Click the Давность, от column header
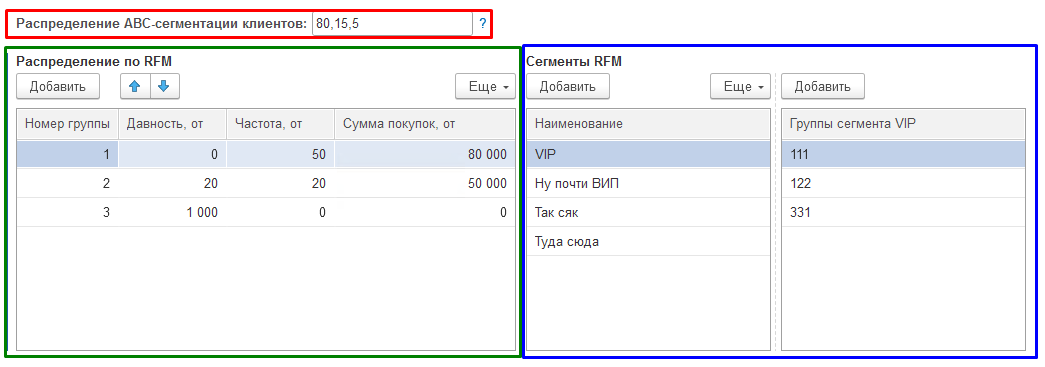Viewport: 1045px width, 367px height. pos(173,124)
